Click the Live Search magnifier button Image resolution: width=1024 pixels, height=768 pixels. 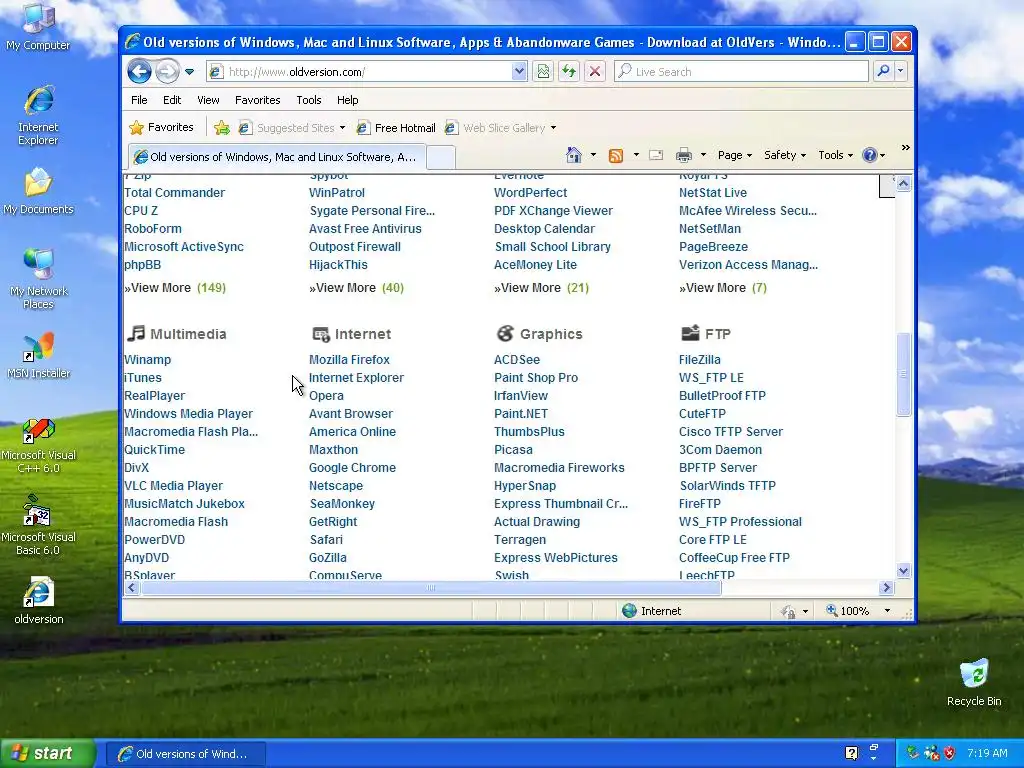point(883,71)
